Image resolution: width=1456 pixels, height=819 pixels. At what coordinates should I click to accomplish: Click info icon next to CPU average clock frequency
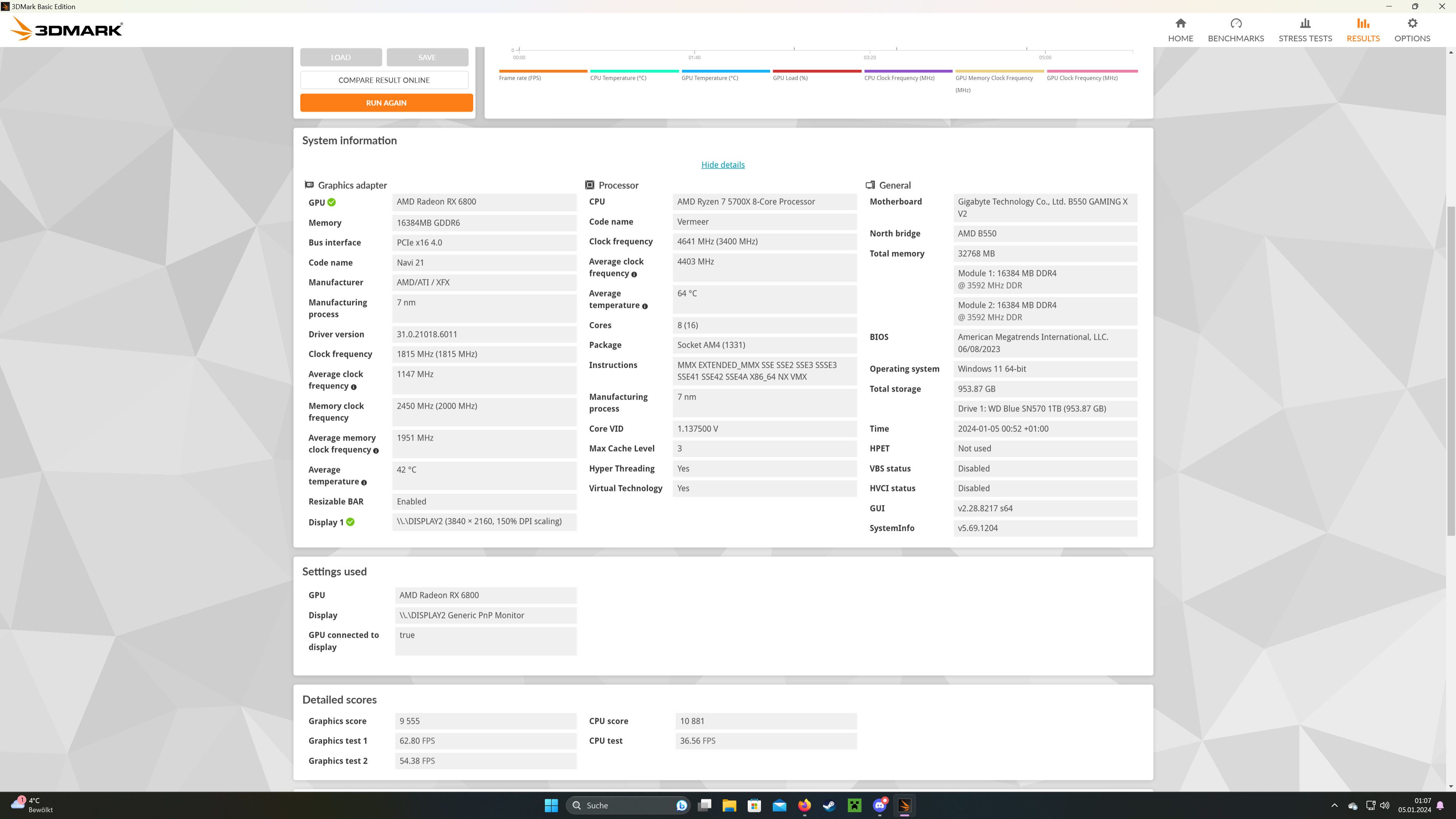pos(634,274)
